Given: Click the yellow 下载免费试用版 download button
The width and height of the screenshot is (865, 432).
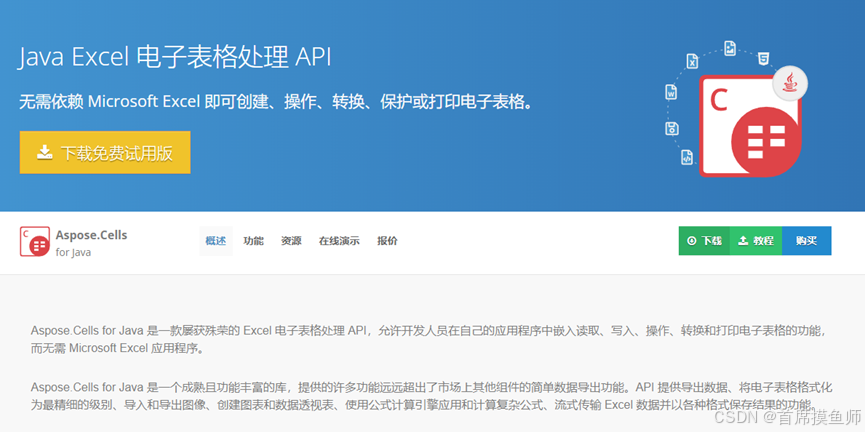Looking at the screenshot, I should pos(105,152).
